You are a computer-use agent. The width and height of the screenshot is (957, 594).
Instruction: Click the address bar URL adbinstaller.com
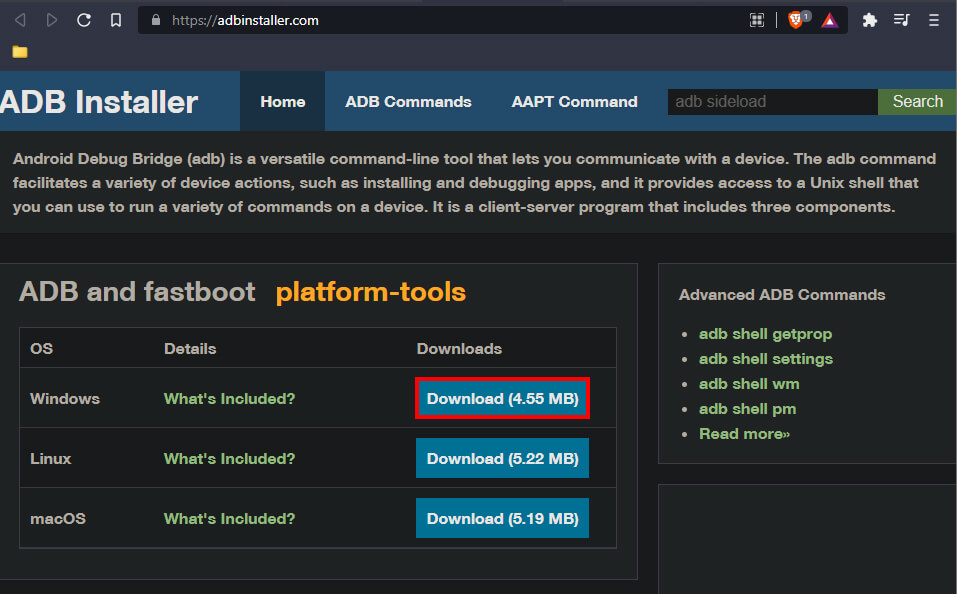coord(245,20)
